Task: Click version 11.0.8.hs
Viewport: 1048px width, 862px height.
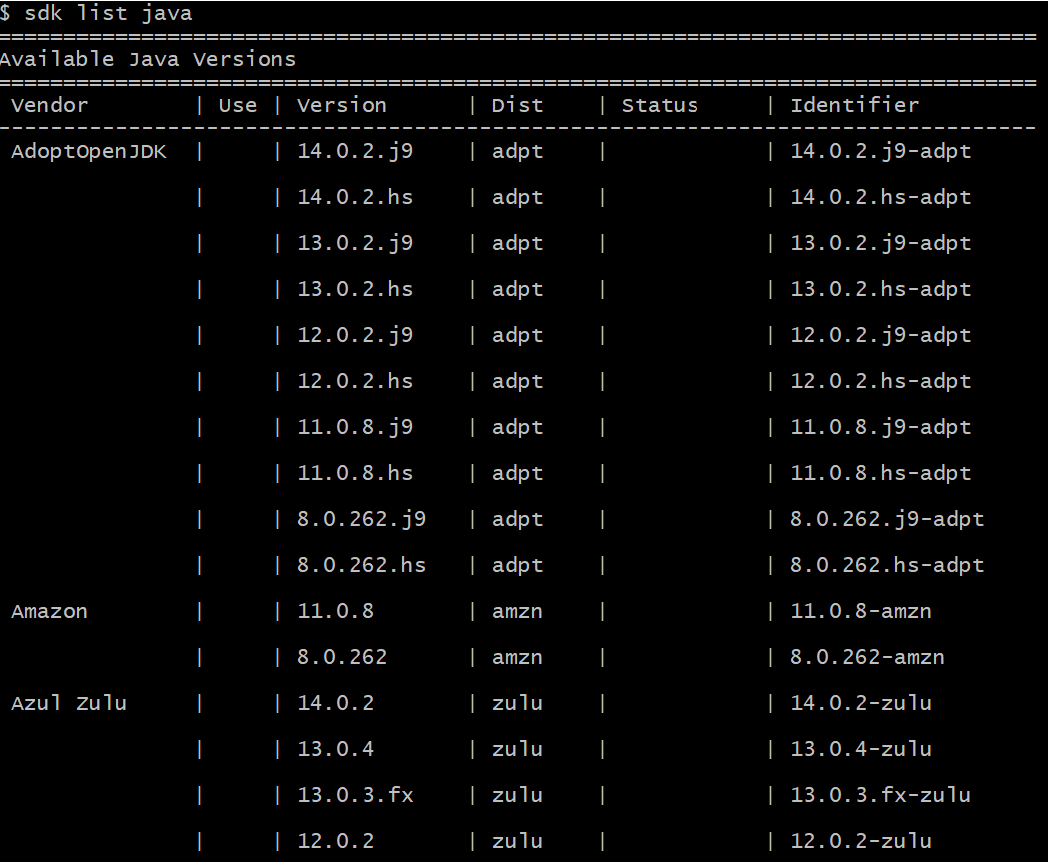Action: 355,473
